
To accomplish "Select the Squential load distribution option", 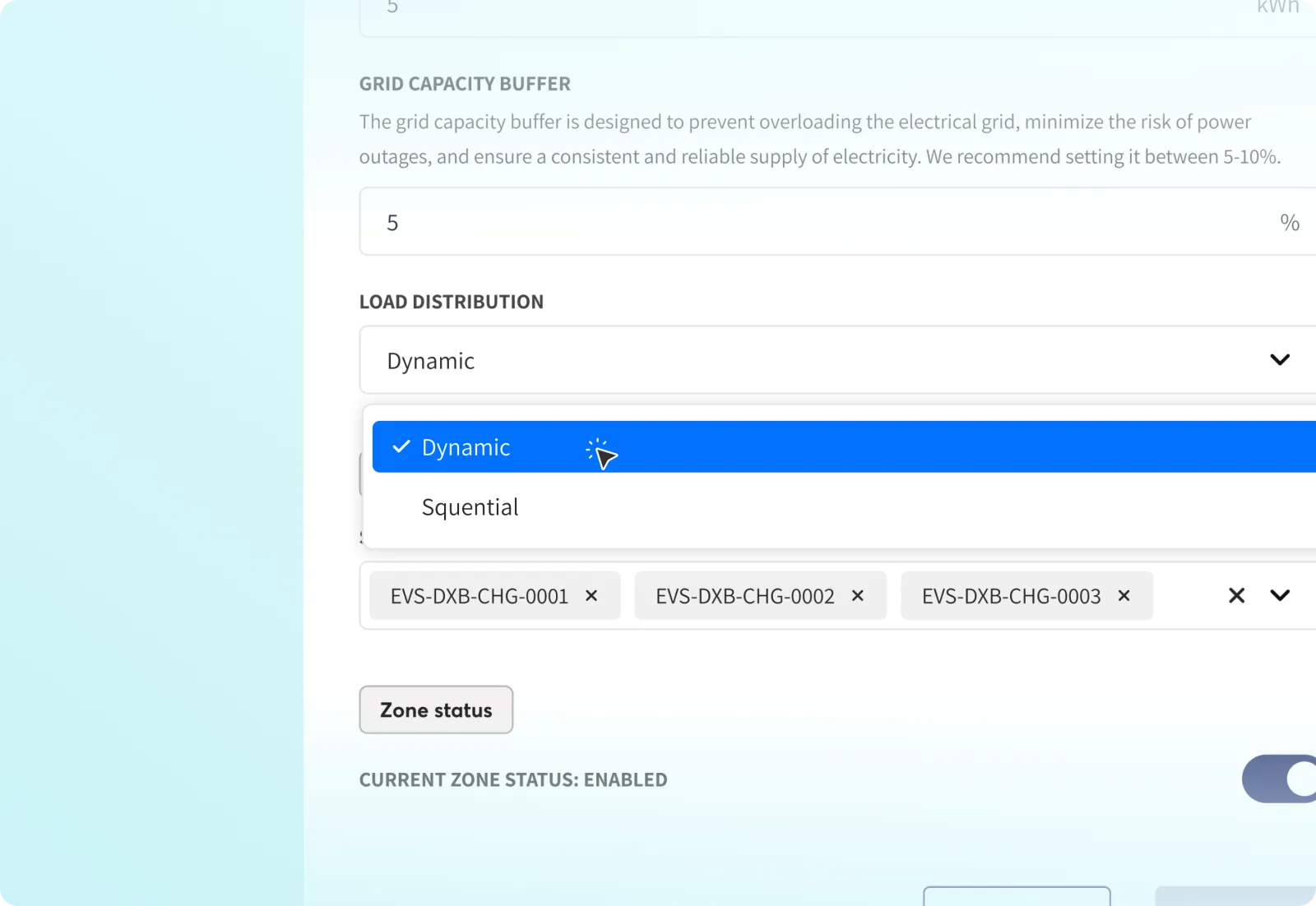I will [x=470, y=507].
